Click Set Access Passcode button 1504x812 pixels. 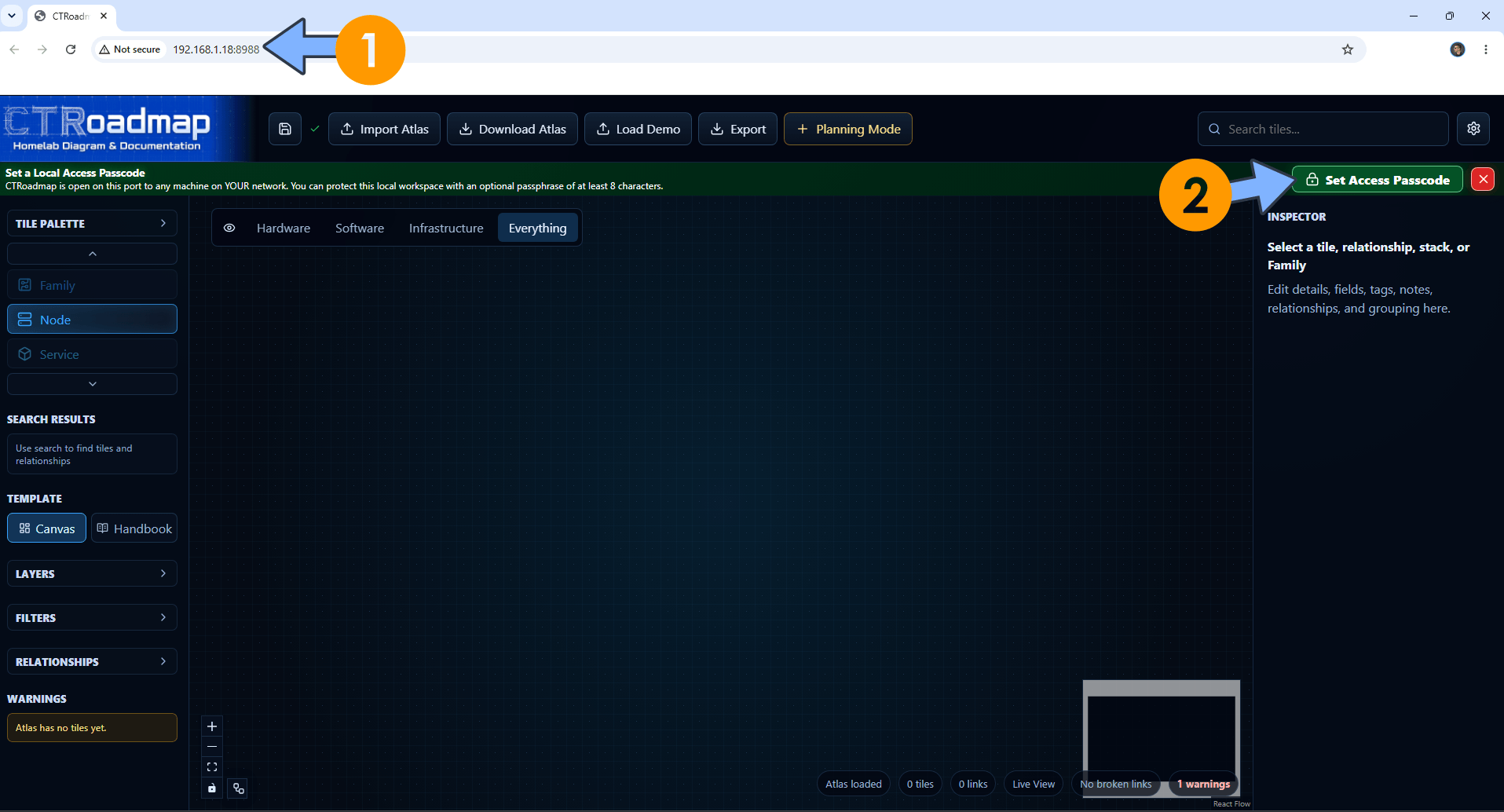1378,180
